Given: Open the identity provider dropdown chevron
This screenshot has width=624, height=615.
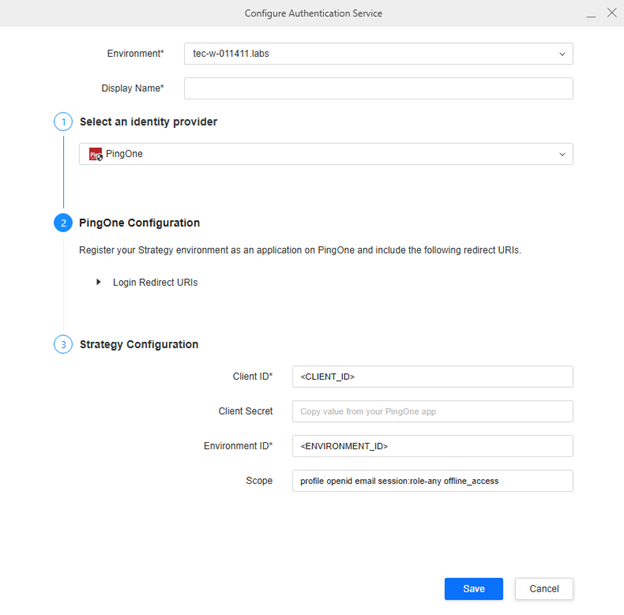Looking at the screenshot, I should coord(562,154).
